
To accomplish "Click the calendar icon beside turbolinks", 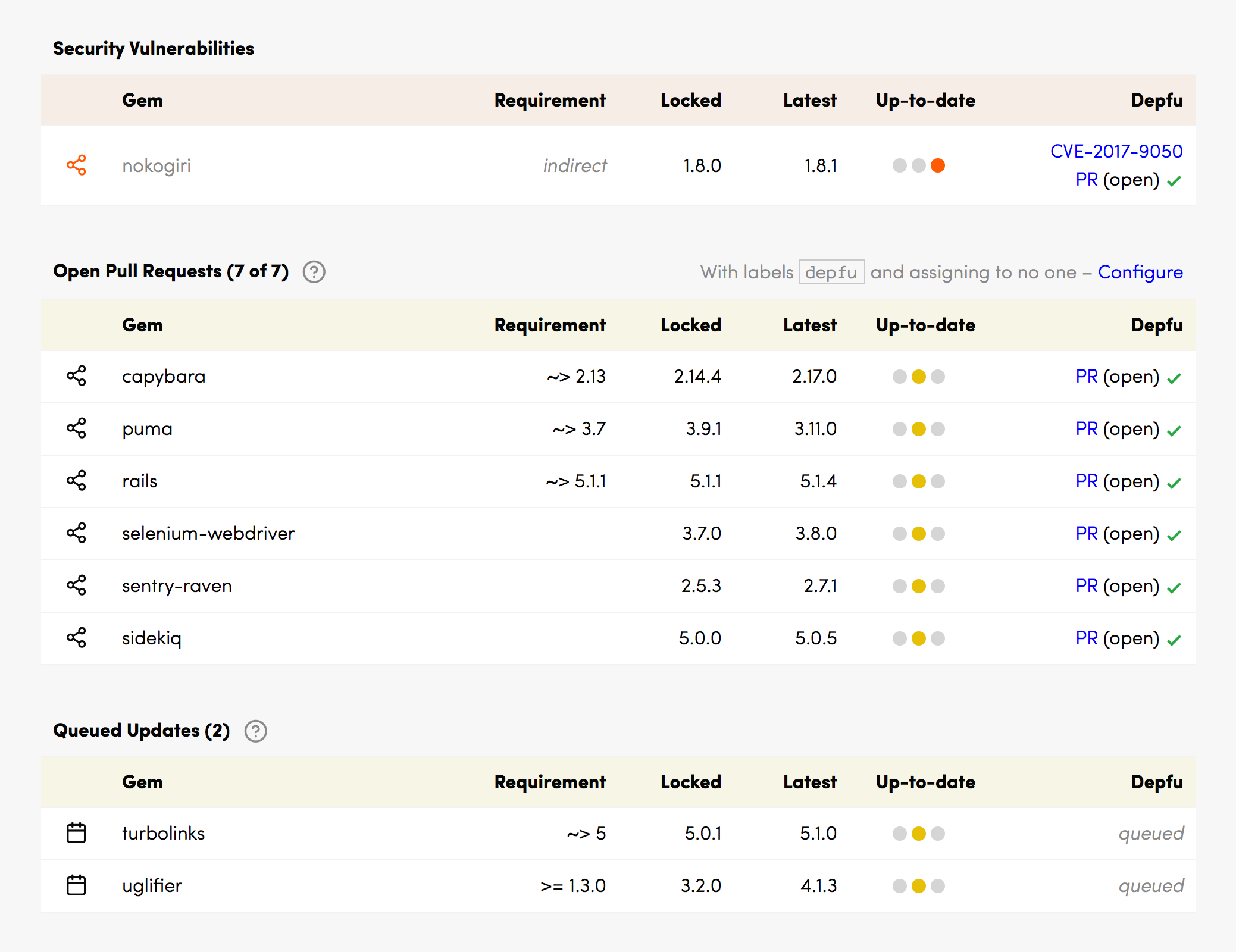I will pyautogui.click(x=76, y=833).
